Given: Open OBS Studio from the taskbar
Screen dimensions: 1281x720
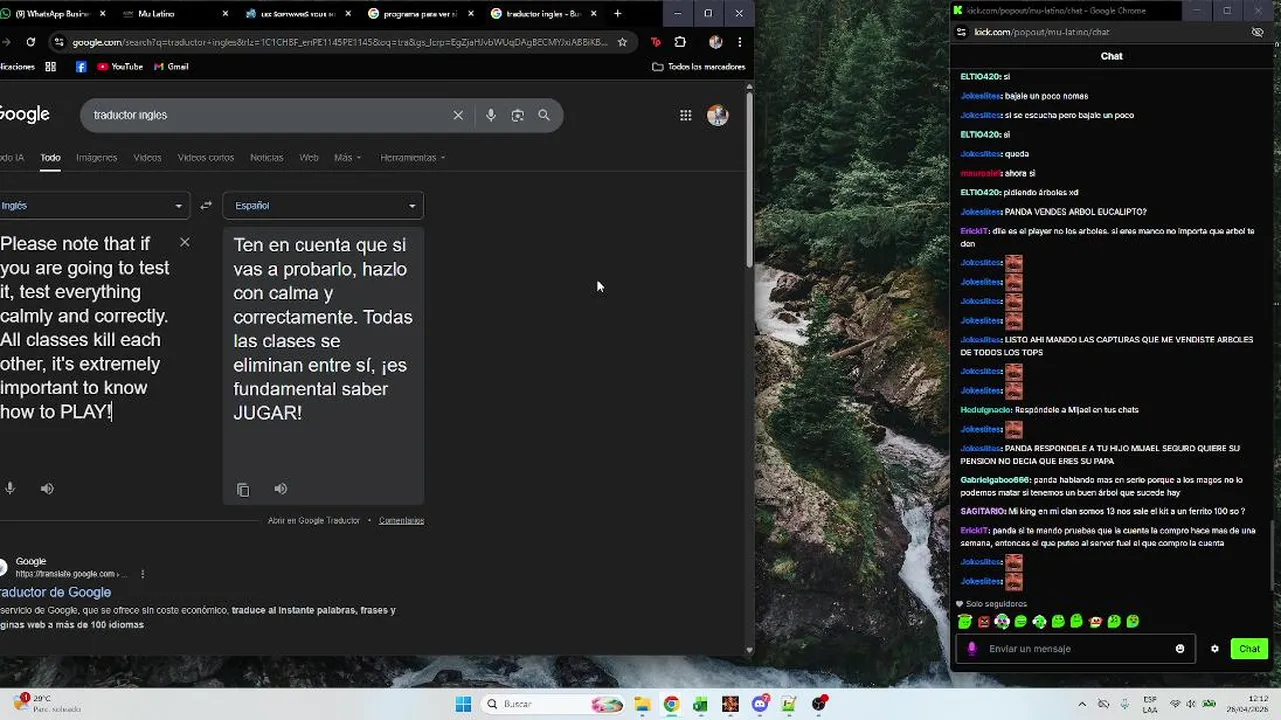Looking at the screenshot, I should (x=819, y=704).
